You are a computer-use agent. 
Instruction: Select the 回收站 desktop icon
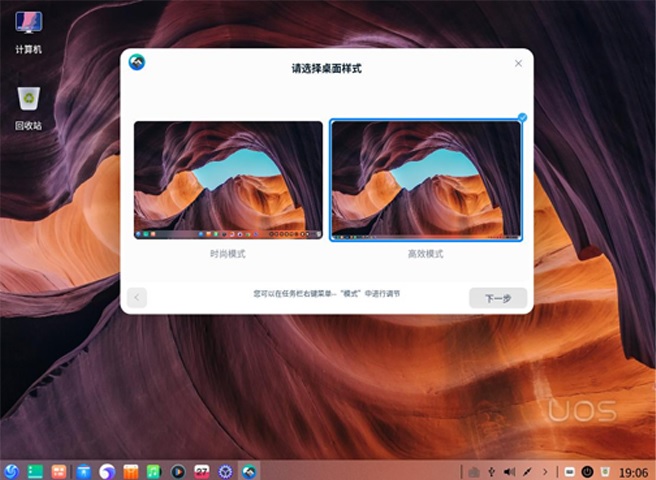click(x=28, y=109)
